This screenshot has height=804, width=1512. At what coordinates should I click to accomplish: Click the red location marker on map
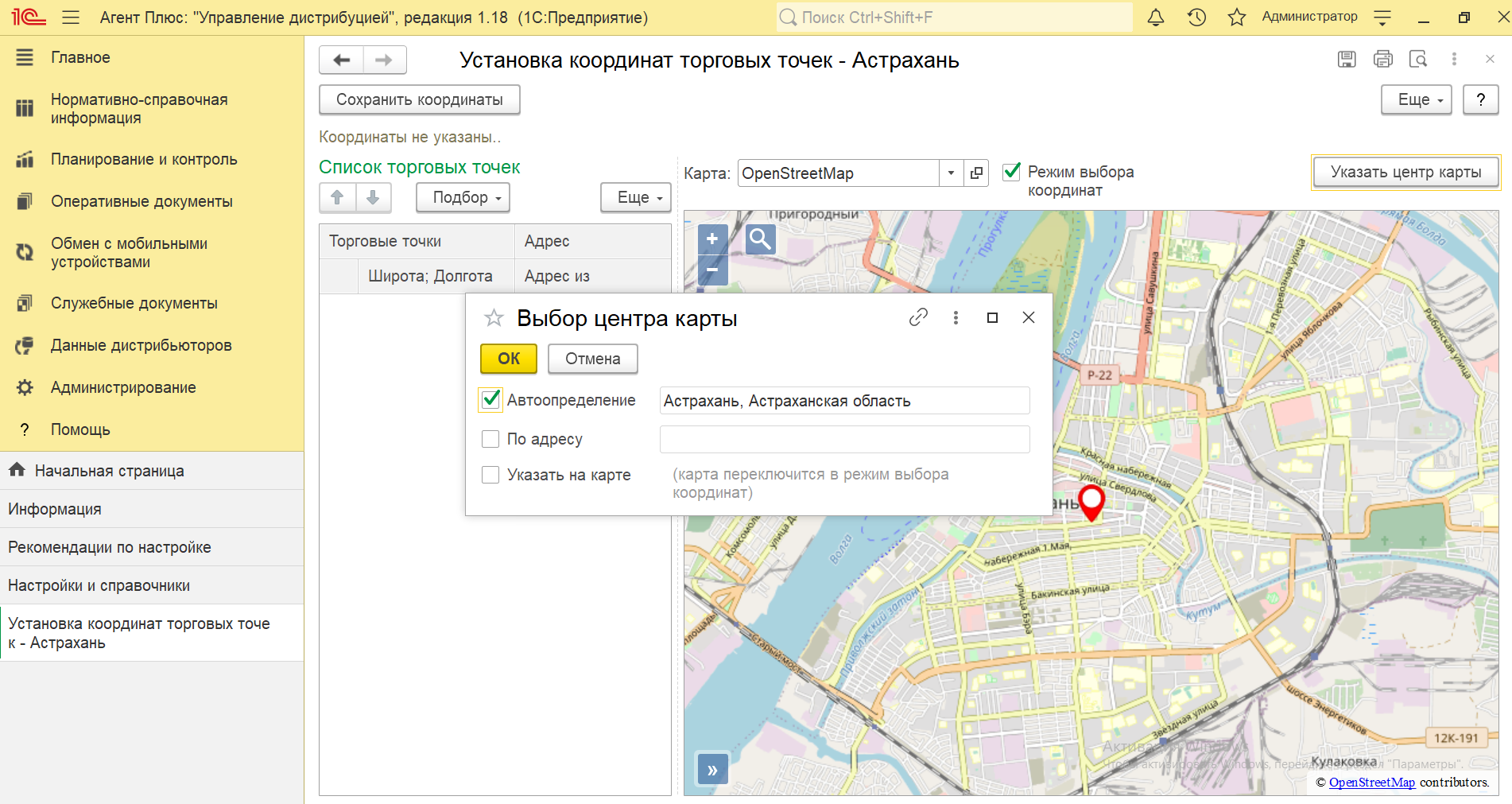tap(1091, 503)
